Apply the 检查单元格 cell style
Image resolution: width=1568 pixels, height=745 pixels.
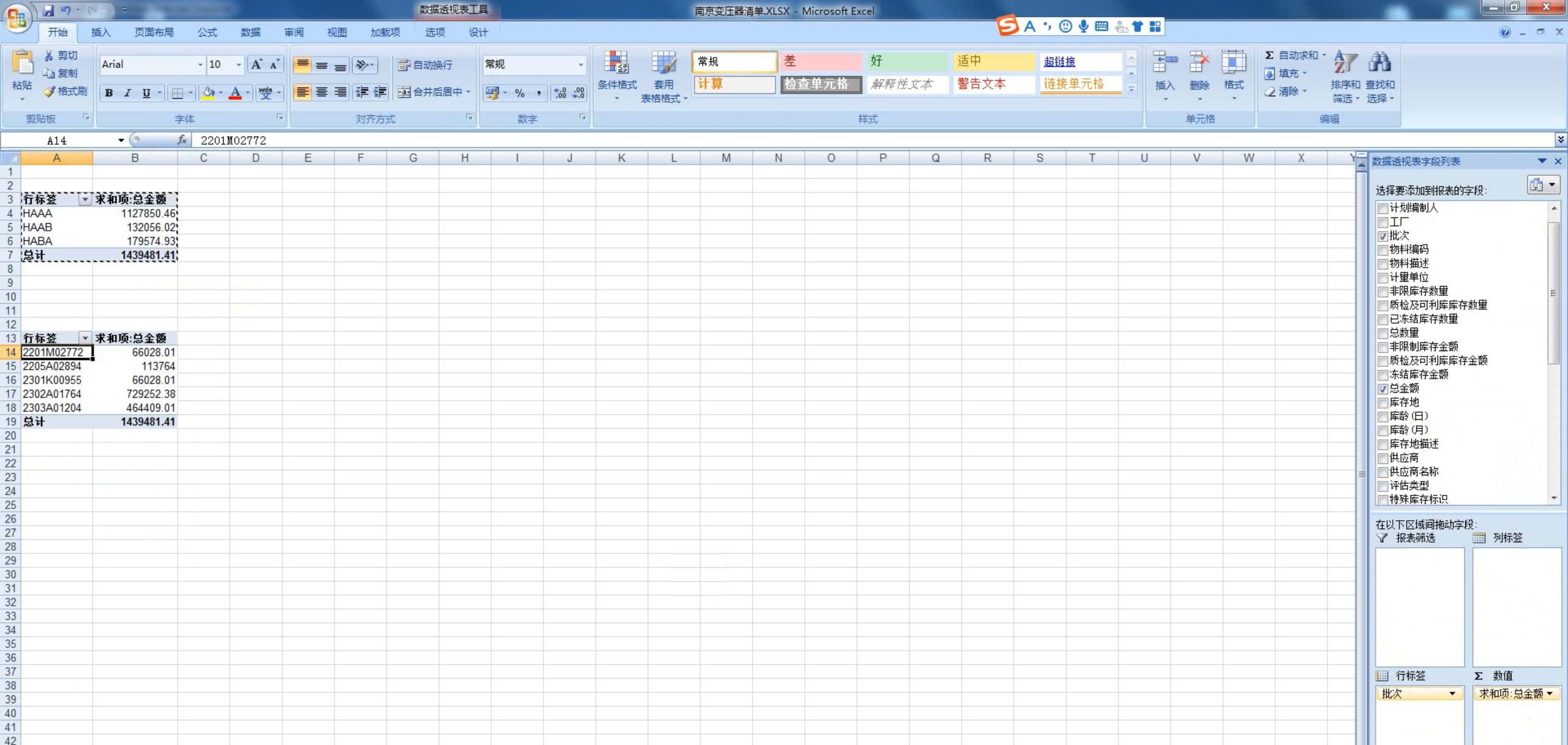[x=821, y=84]
